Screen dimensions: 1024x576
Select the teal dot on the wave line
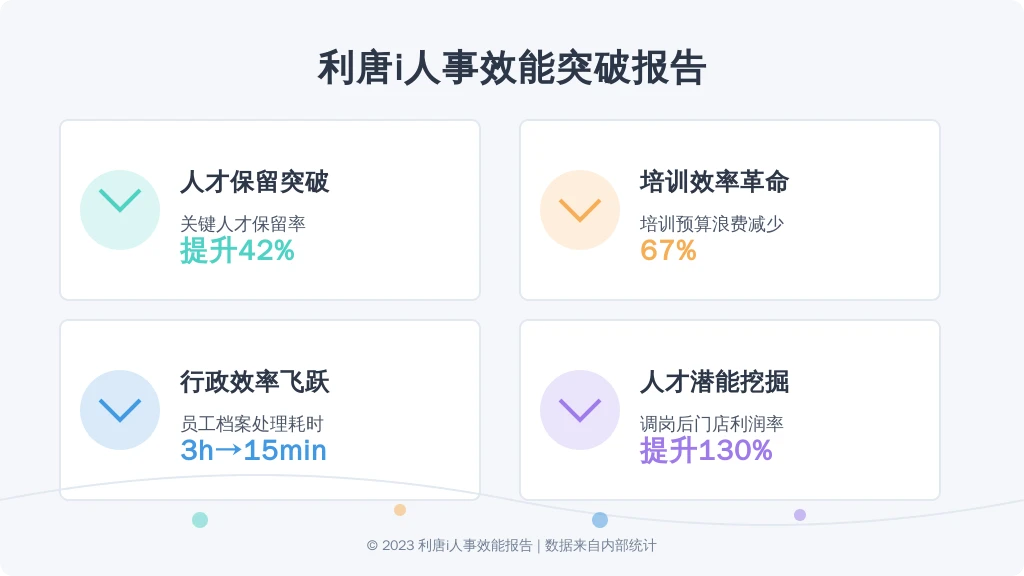tap(200, 520)
